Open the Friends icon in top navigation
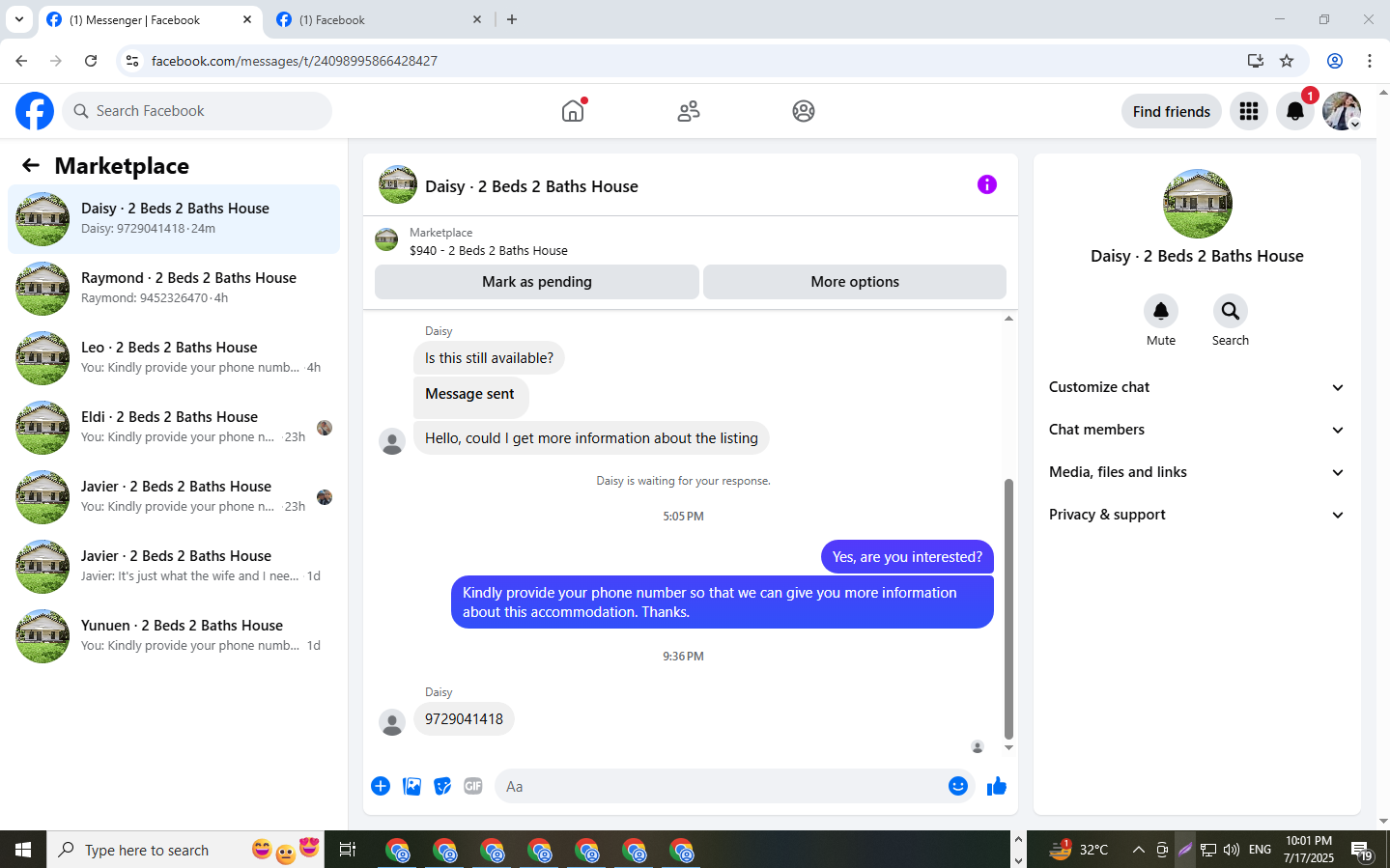This screenshot has width=1390, height=868. point(689,111)
